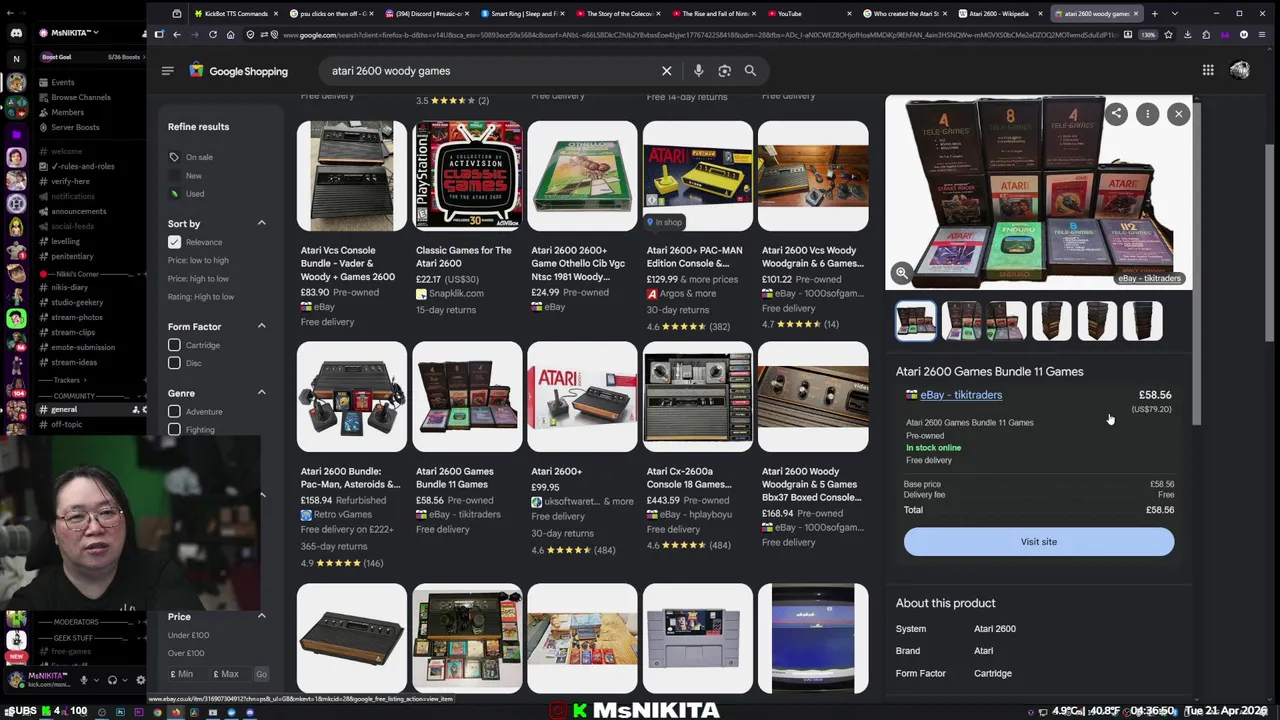
Task: Open a new browser tab
Action: [1154, 14]
